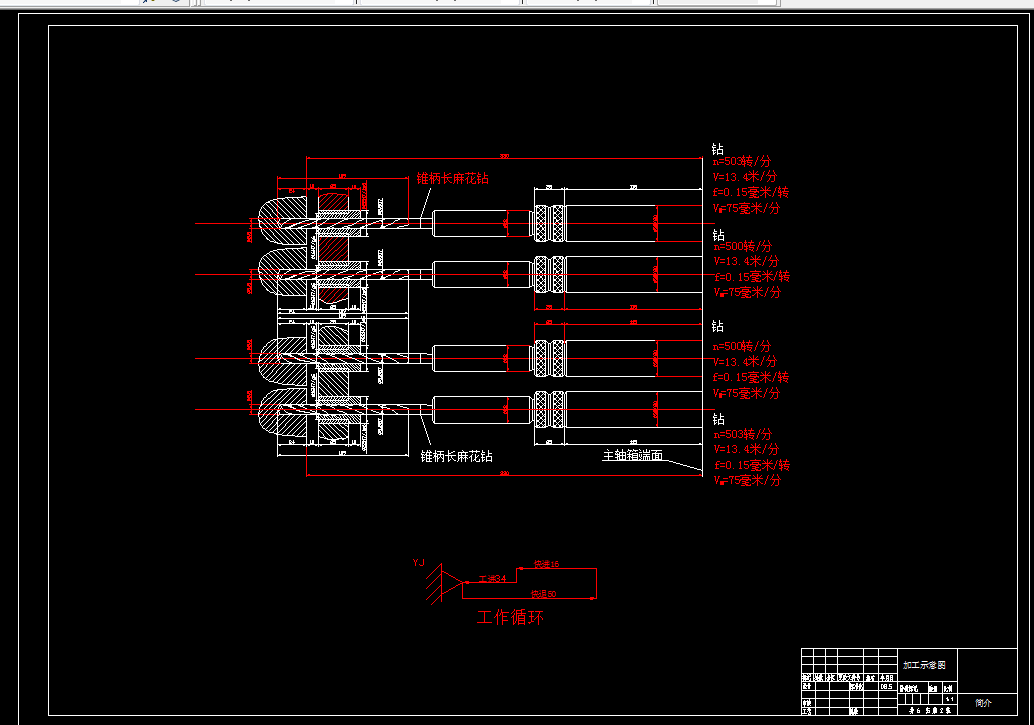The height and width of the screenshot is (725, 1034).
Task: Select Vf=75毫米/分 in the second drill block
Action: [x=748, y=292]
